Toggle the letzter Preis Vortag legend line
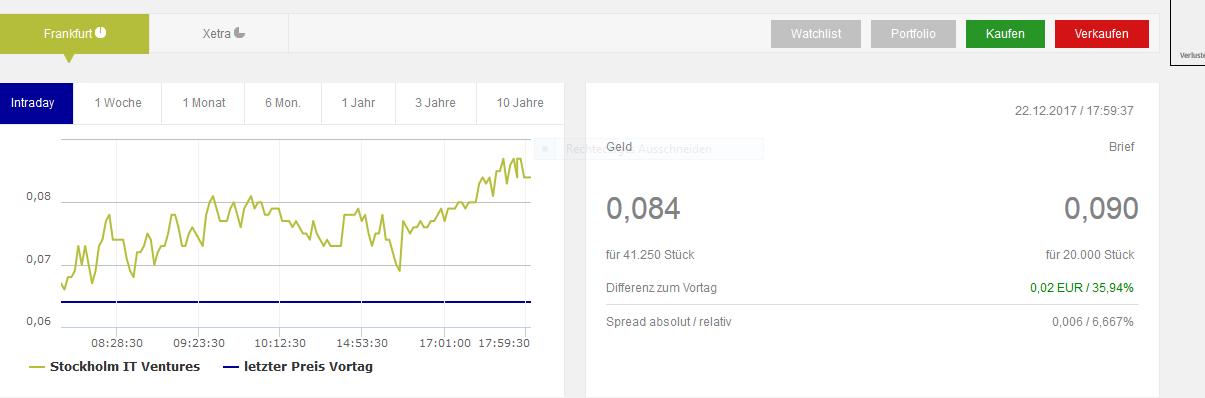The width and height of the screenshot is (1205, 398). click(x=298, y=366)
